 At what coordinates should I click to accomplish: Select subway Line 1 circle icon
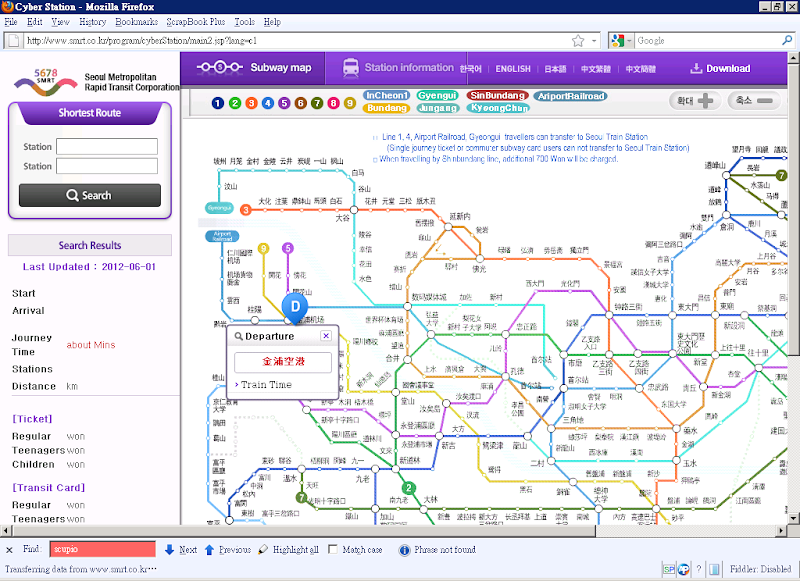[x=218, y=103]
